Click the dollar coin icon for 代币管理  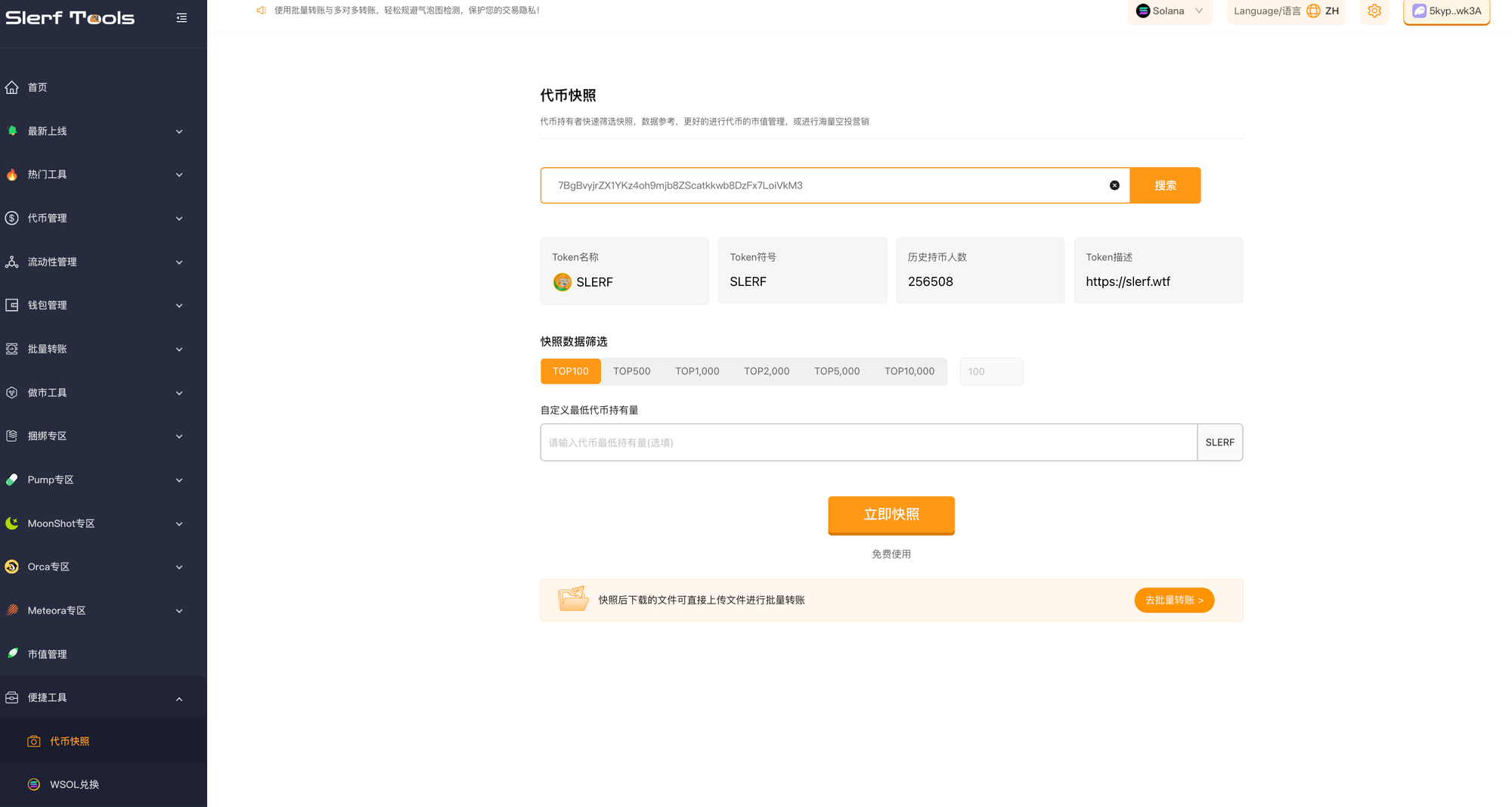pyautogui.click(x=12, y=218)
